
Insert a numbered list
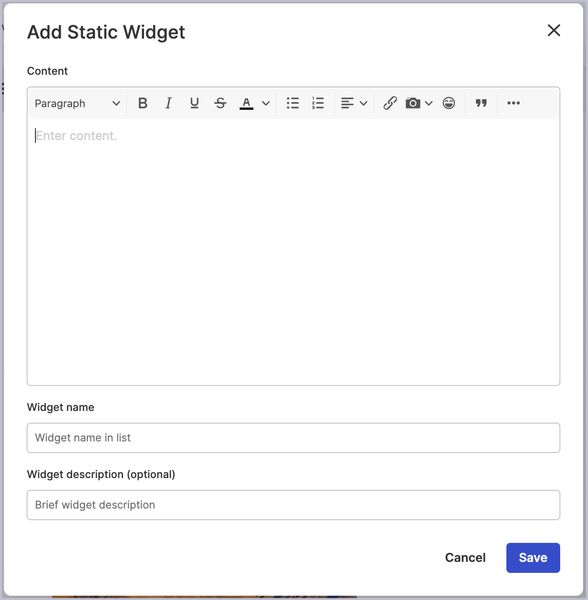coord(318,103)
